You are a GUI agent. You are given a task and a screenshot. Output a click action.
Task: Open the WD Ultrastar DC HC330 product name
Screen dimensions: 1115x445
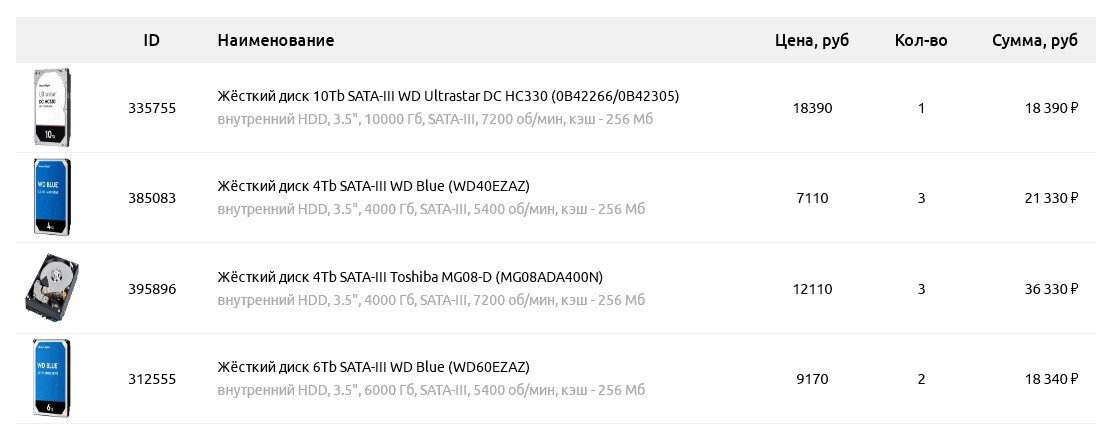pyautogui.click(x=448, y=96)
